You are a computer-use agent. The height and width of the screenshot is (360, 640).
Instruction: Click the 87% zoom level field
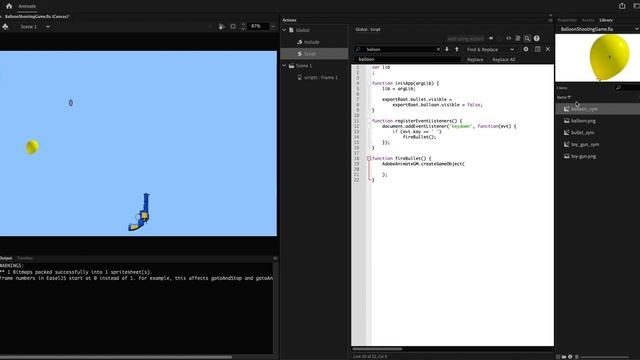coord(258,26)
